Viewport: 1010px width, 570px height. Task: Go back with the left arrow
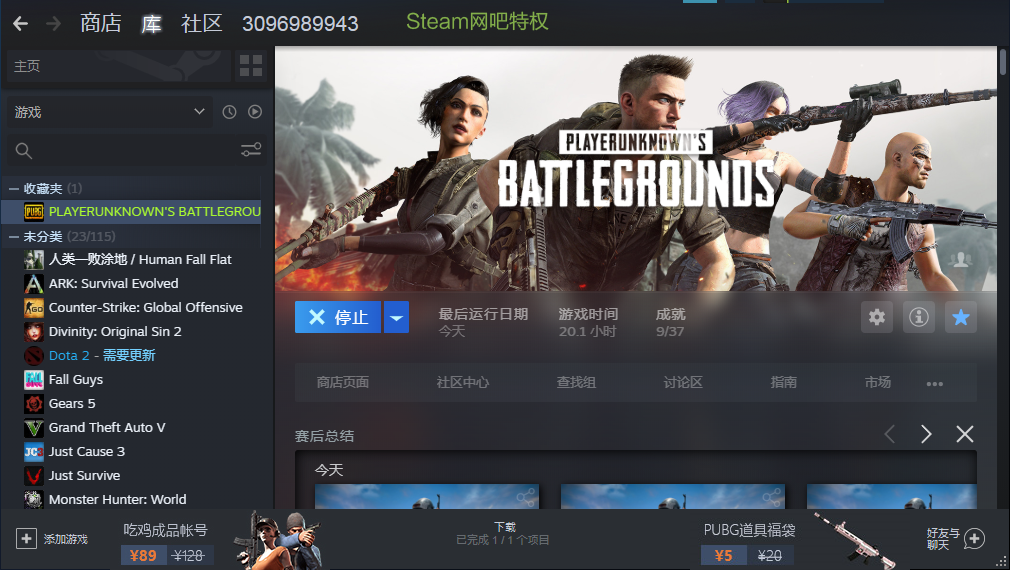pos(21,24)
